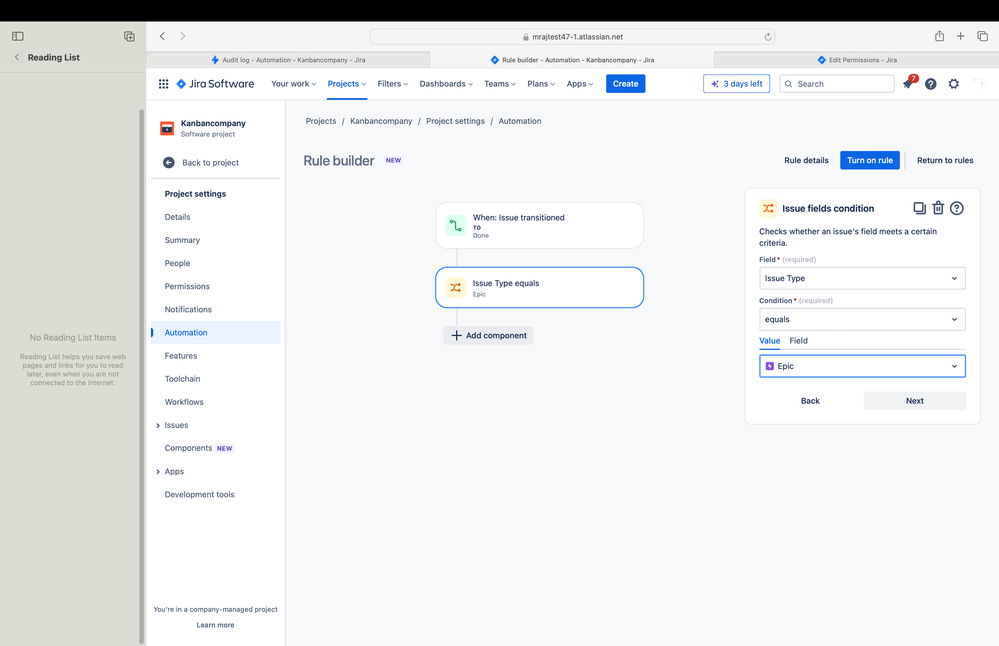The image size is (999, 646).
Task: Switch to the Audit log browser tab
Action: [288, 60]
